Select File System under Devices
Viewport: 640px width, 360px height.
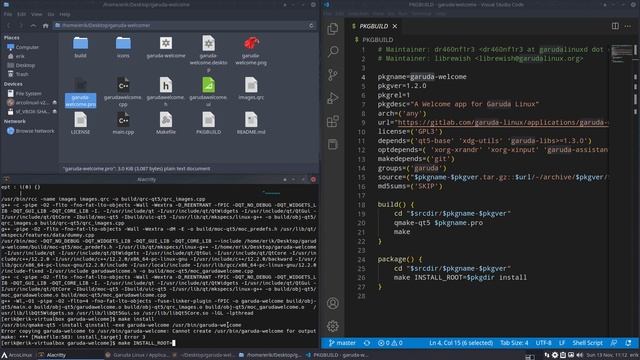(24, 93)
